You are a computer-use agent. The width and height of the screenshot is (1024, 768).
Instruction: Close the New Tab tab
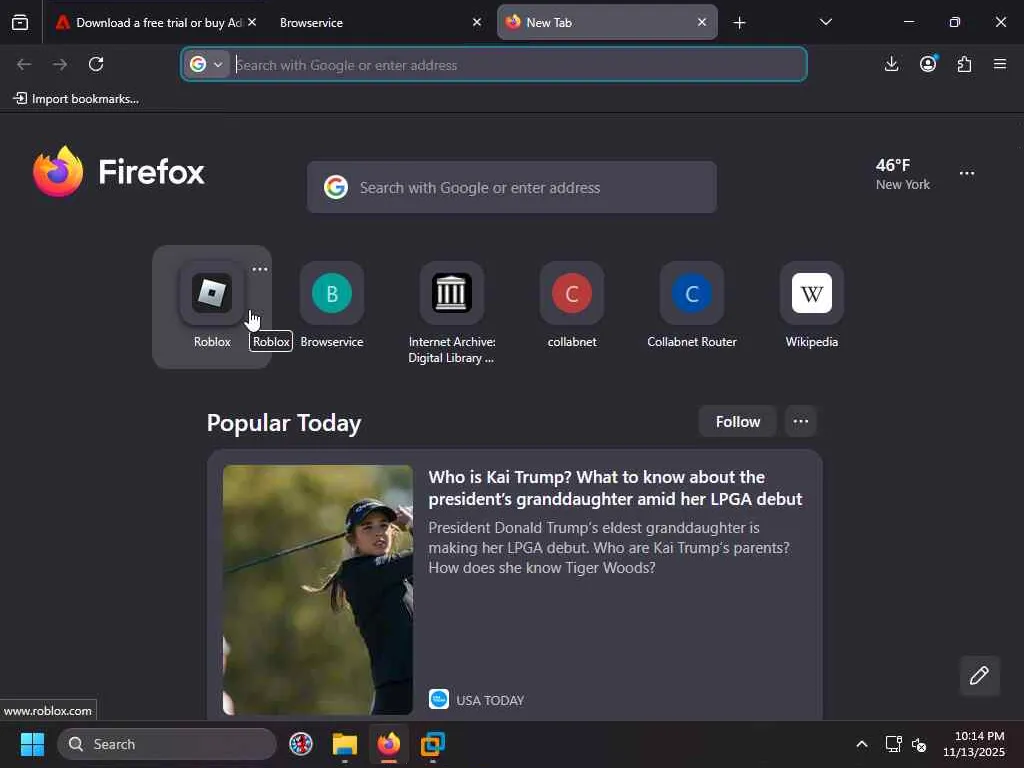click(702, 22)
